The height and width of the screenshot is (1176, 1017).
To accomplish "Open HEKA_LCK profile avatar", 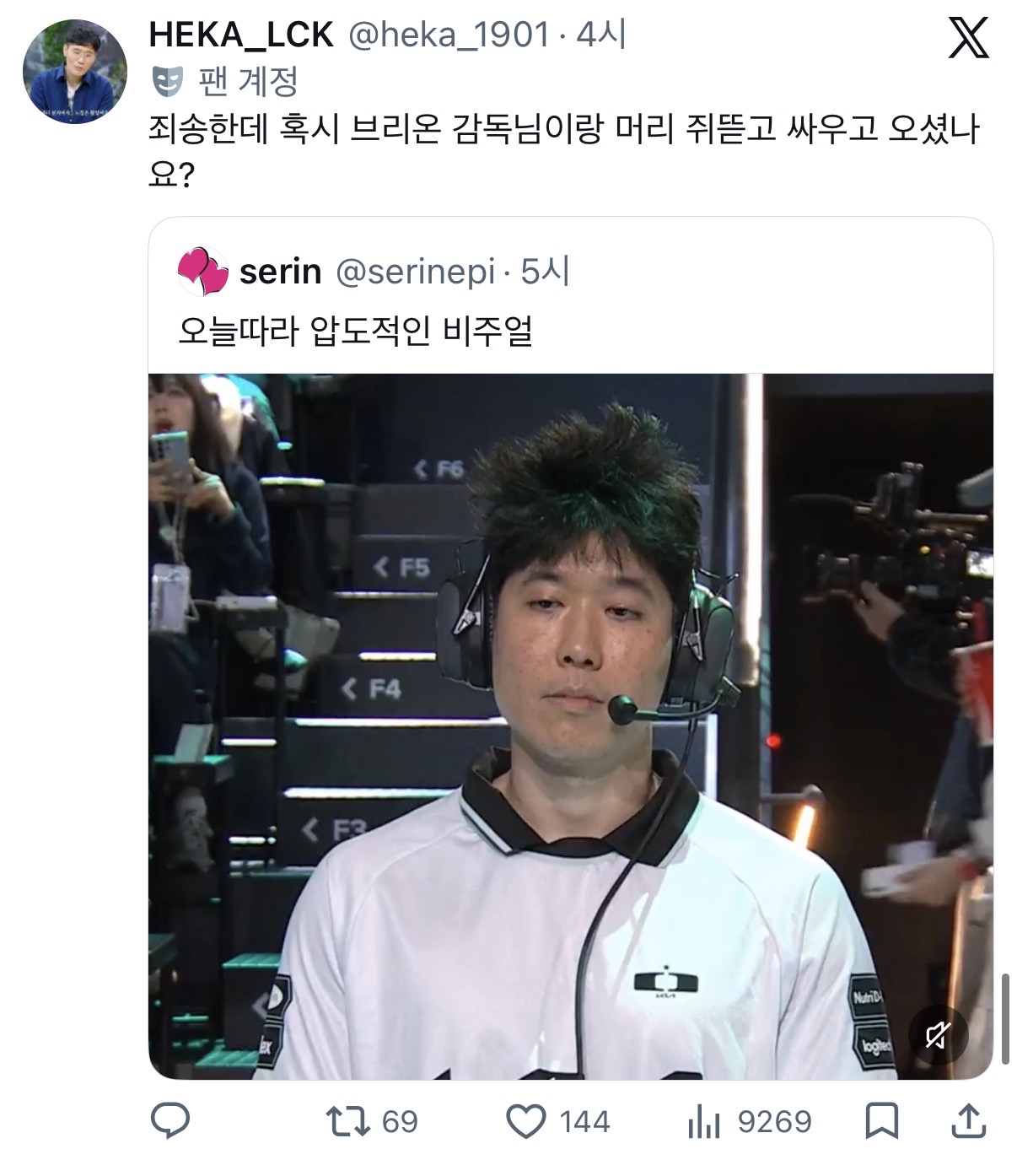I will click(74, 71).
